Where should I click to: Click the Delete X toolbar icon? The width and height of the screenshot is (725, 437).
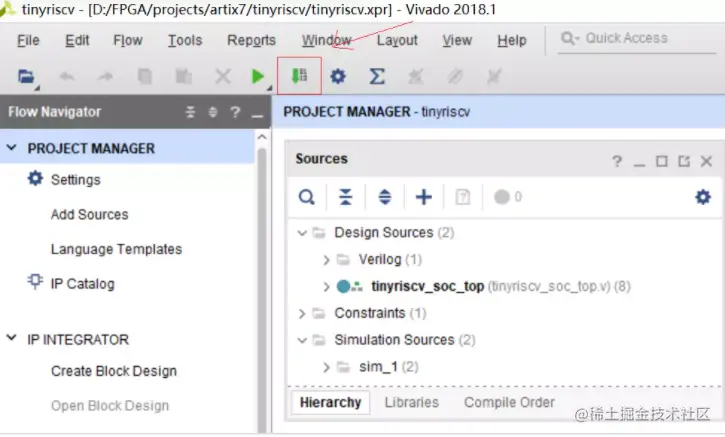[x=223, y=76]
